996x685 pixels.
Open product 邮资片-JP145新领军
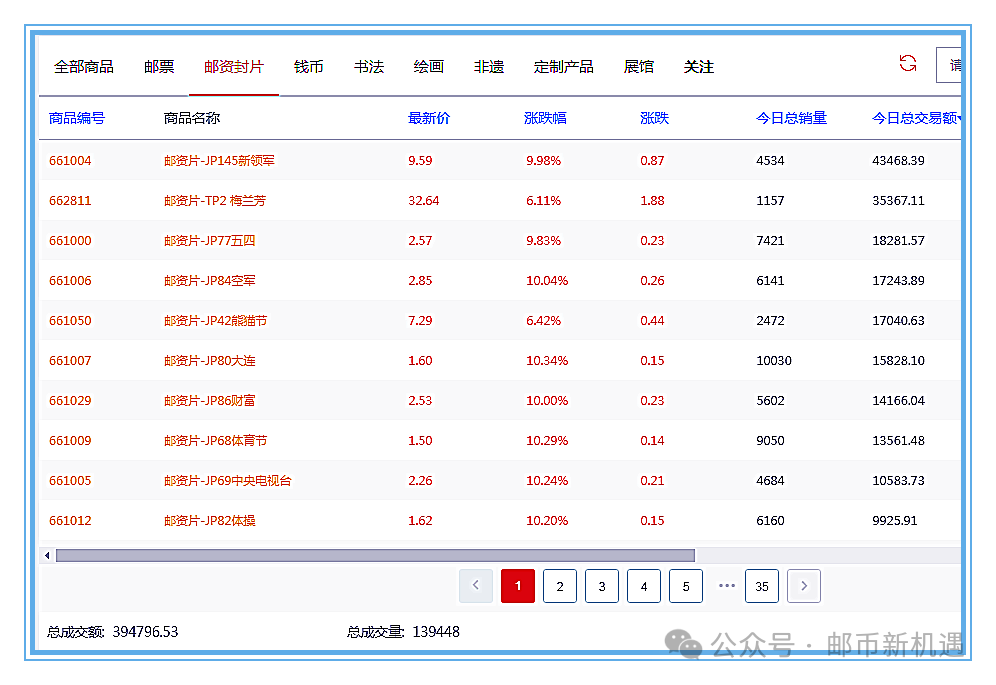tap(219, 161)
